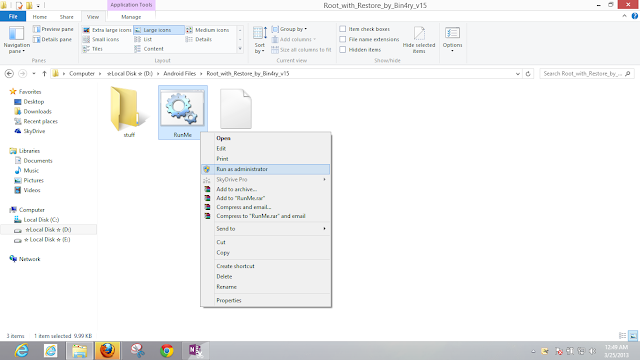Switch layout to Content view
This screenshot has height=360, width=640.
(149, 49)
